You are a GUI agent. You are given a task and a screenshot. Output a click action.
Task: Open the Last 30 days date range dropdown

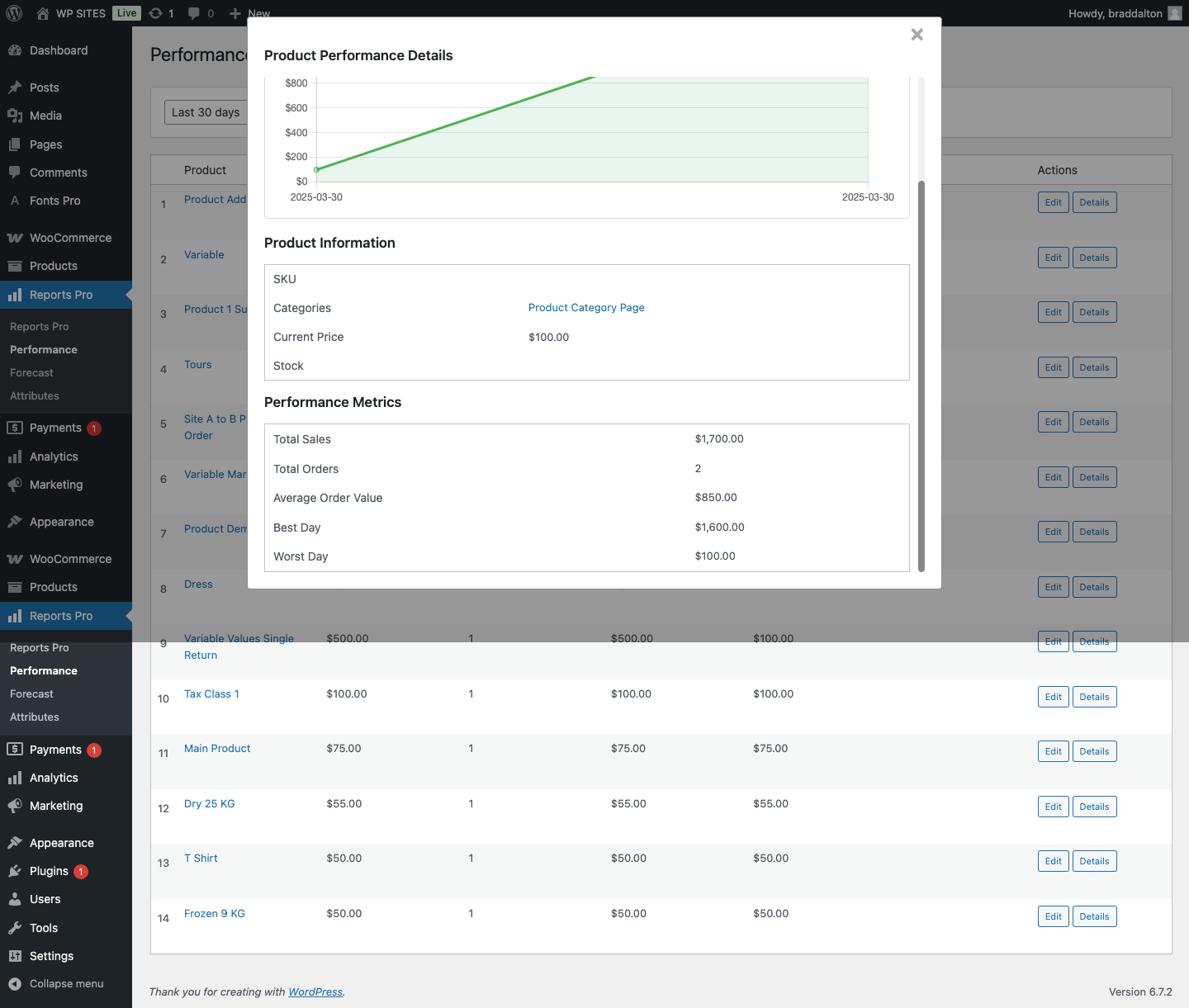point(206,112)
